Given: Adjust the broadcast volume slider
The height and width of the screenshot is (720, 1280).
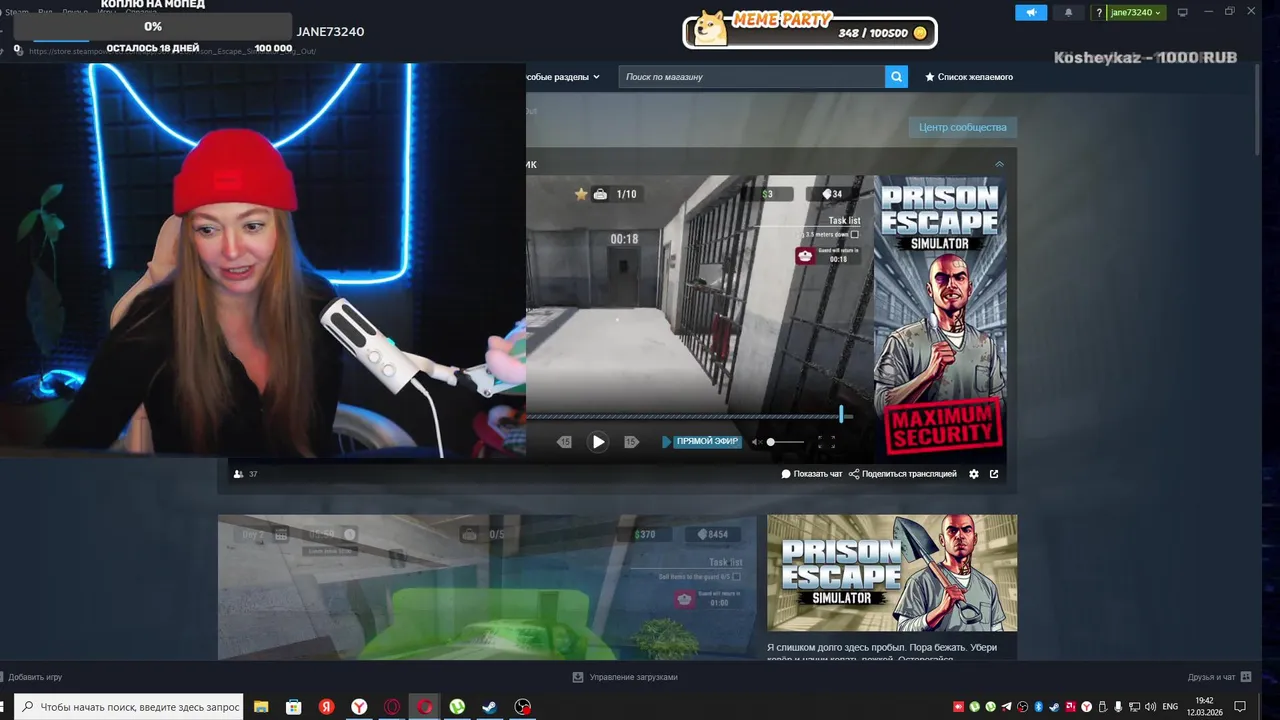Looking at the screenshot, I should (x=785, y=441).
